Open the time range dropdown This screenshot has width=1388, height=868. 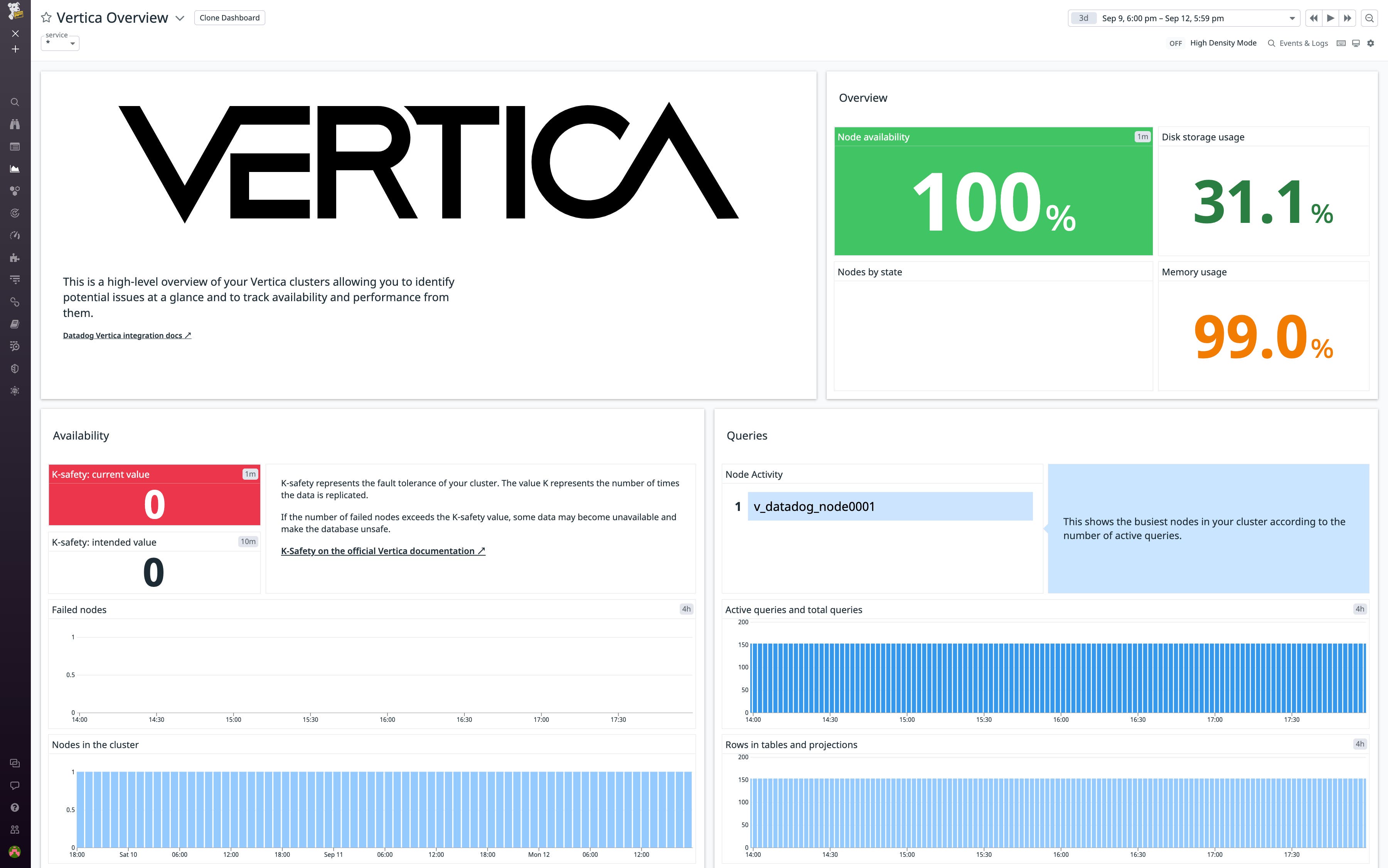(x=1293, y=18)
